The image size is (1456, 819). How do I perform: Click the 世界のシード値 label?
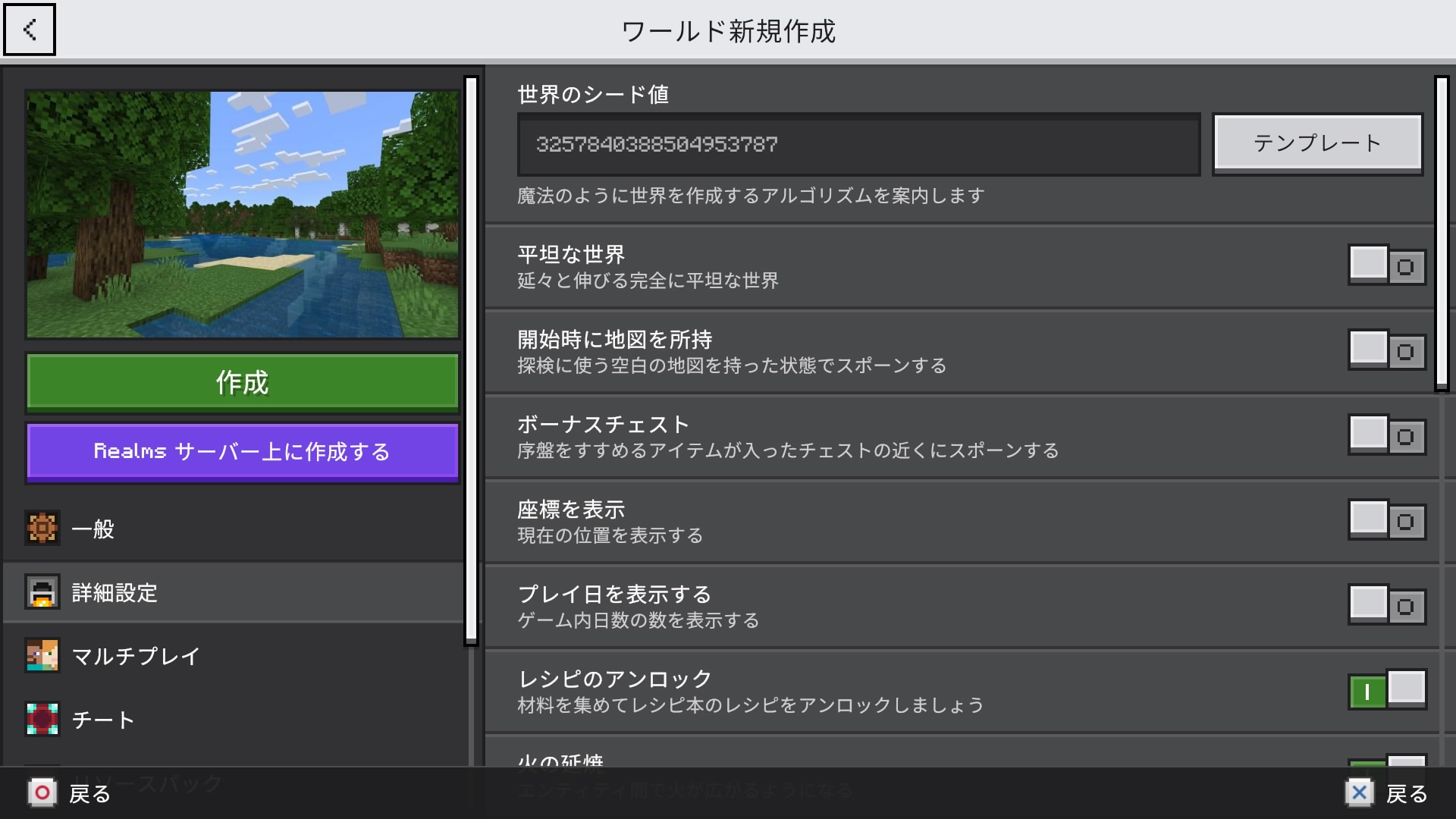[593, 95]
